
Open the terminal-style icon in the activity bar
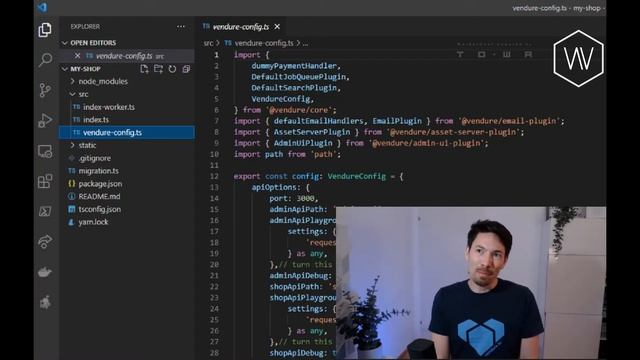pos(45,211)
